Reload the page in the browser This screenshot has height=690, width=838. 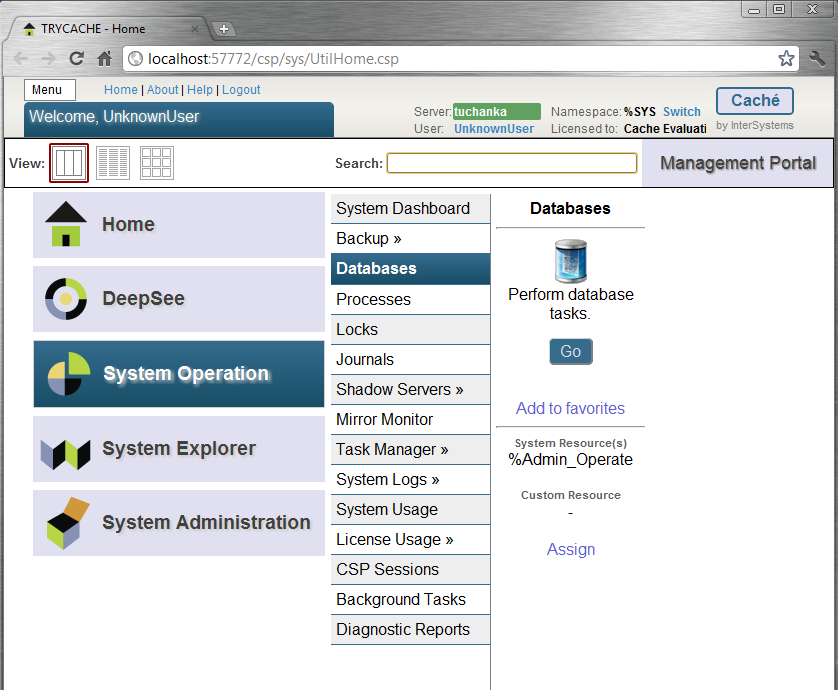click(x=76, y=58)
